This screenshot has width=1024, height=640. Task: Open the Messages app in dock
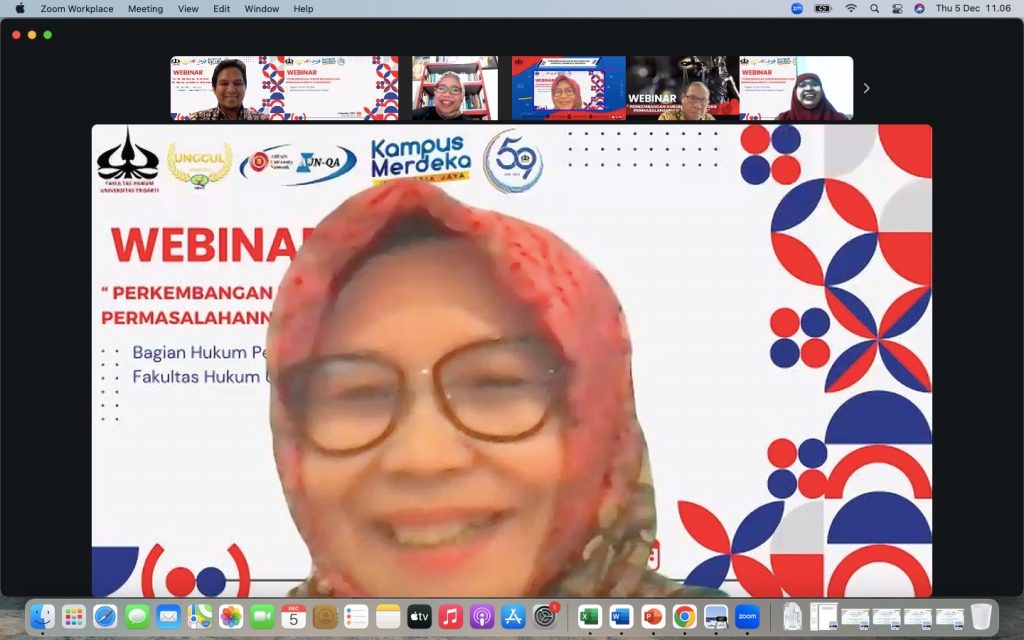tap(137, 616)
